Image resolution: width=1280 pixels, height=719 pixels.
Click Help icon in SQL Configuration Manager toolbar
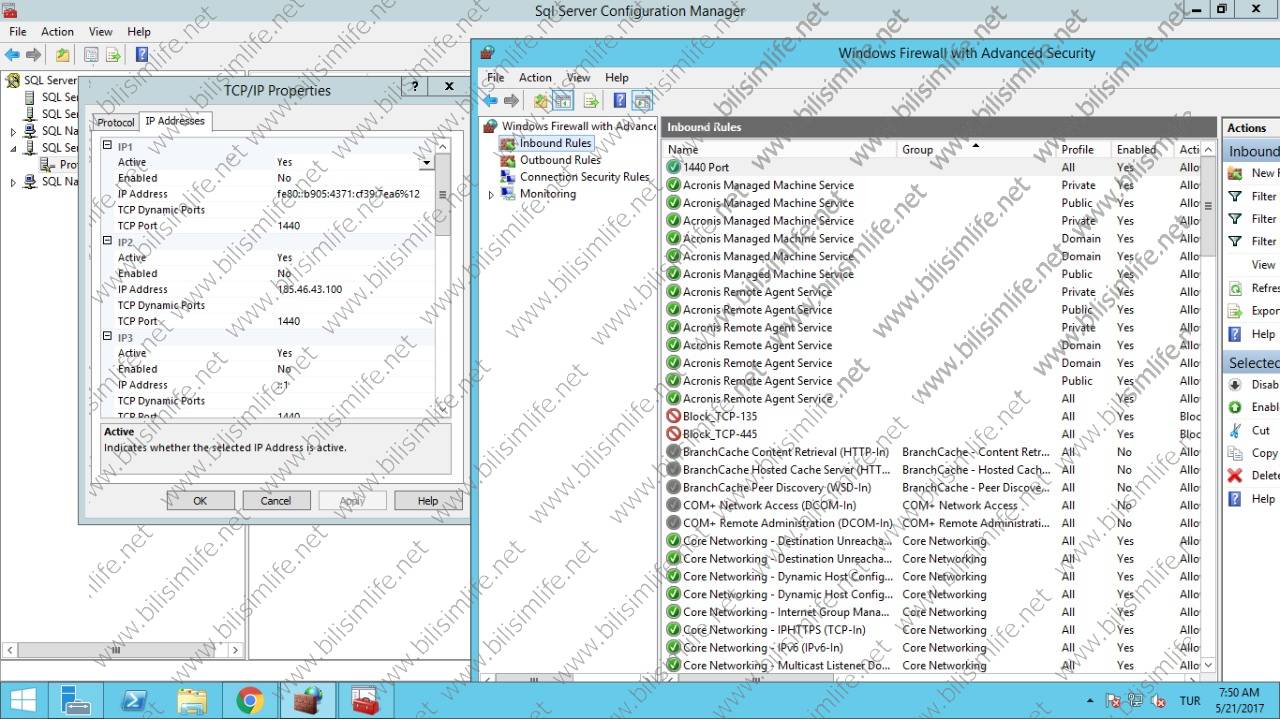click(142, 55)
